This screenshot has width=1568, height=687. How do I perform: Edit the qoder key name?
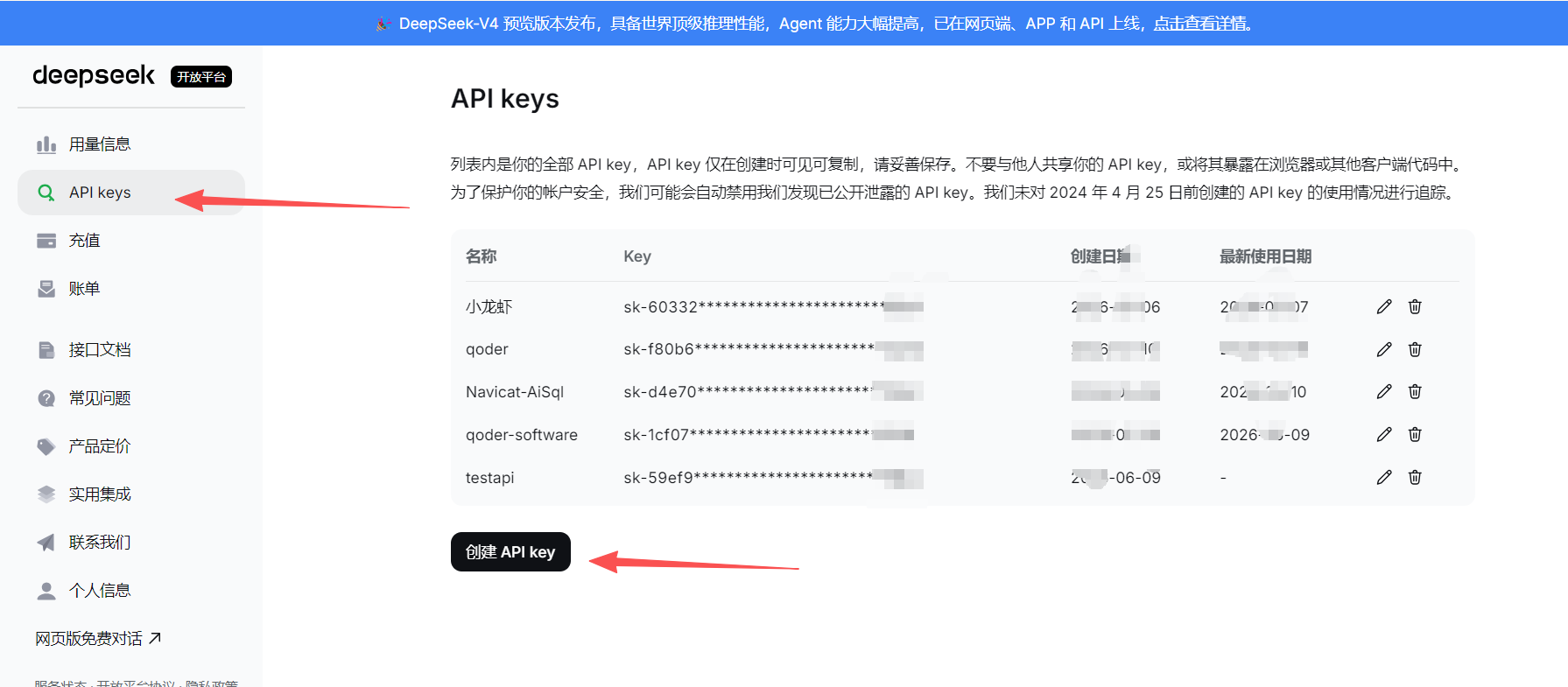[x=1384, y=349]
